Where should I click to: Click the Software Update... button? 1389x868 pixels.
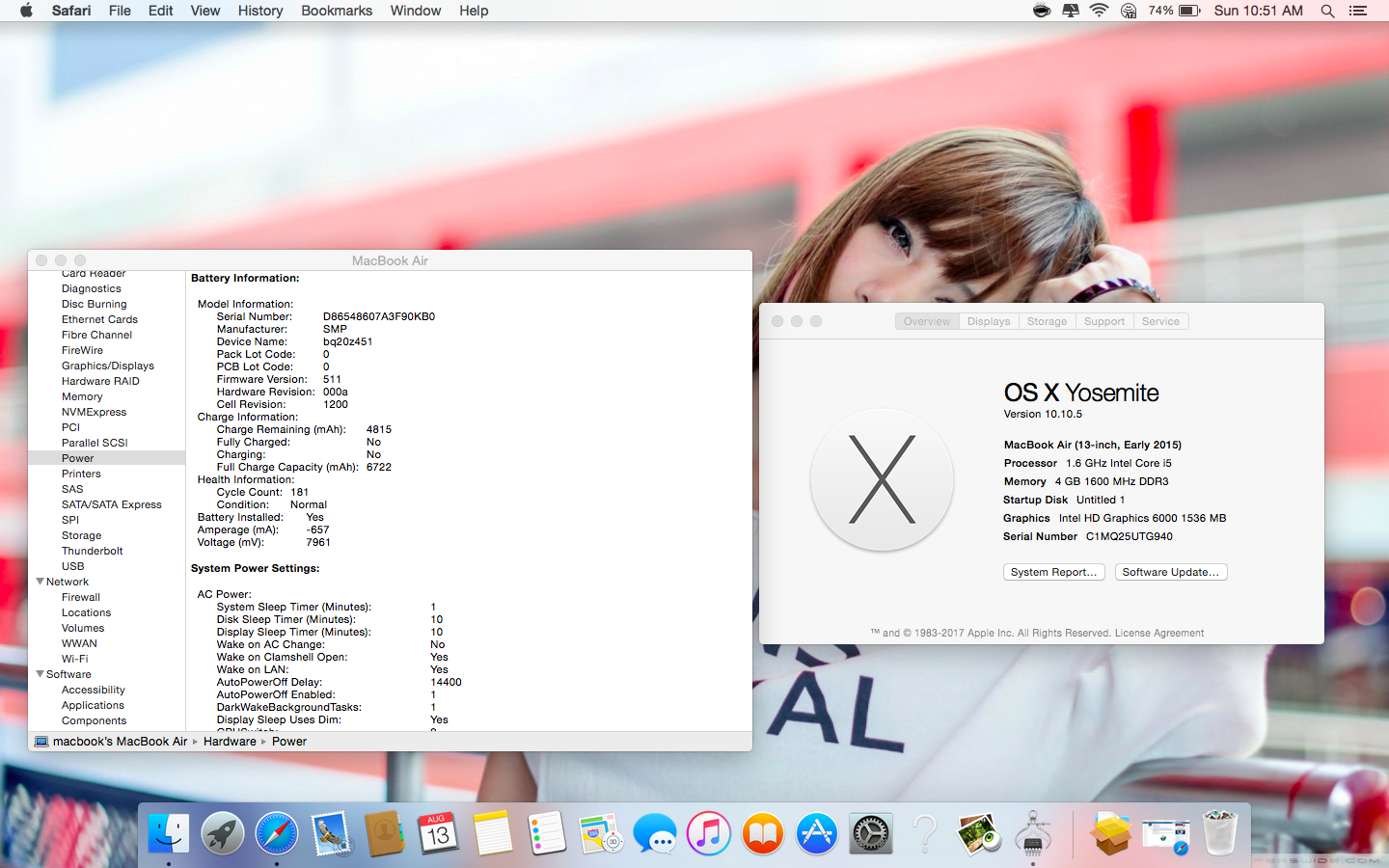point(1170,572)
